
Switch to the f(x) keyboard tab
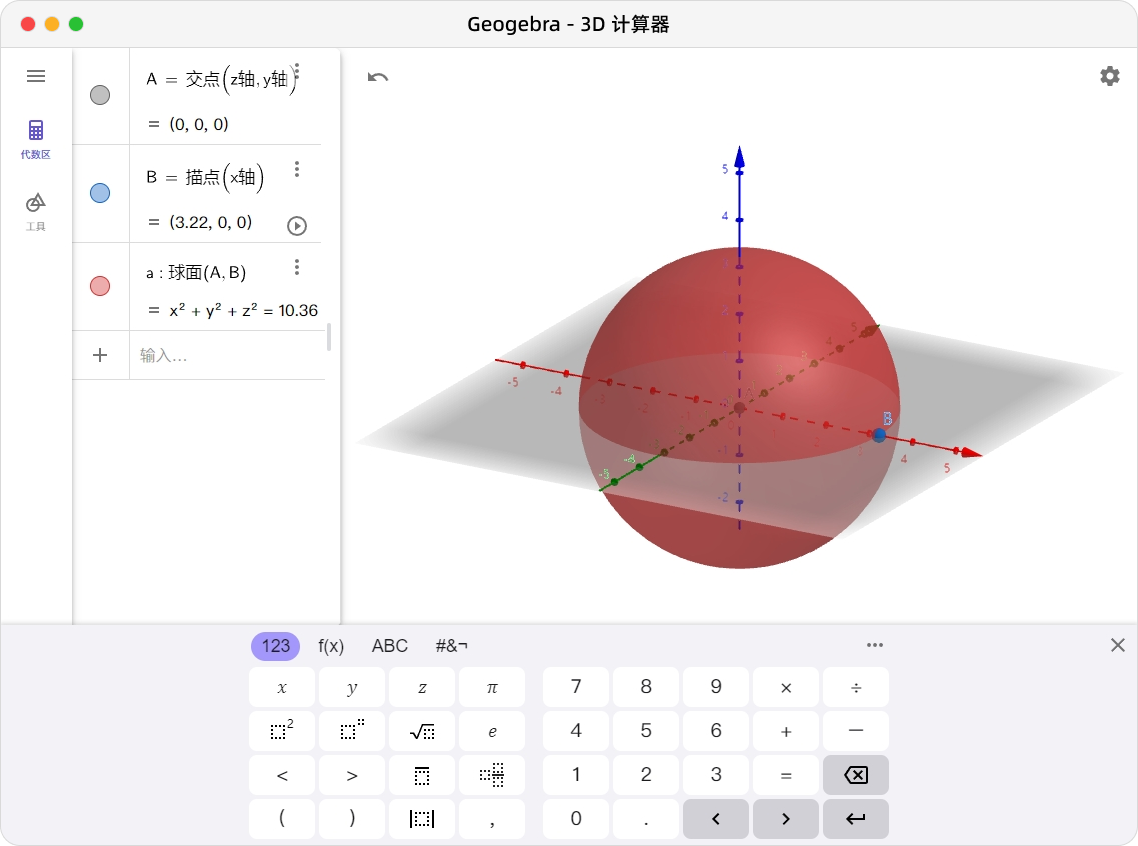point(331,646)
